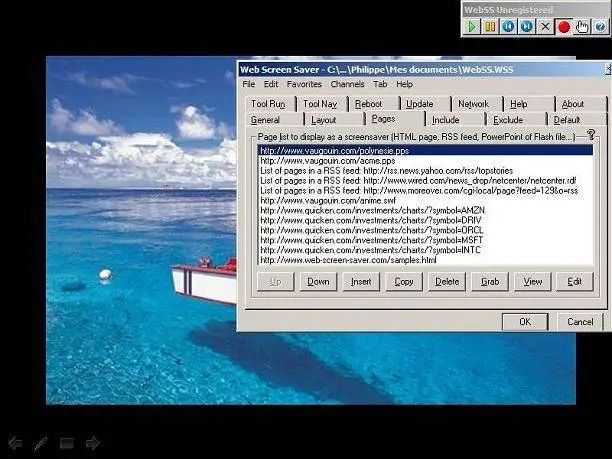
Task: Select the web-screen-saver.com samples.html entry
Action: coord(425,260)
